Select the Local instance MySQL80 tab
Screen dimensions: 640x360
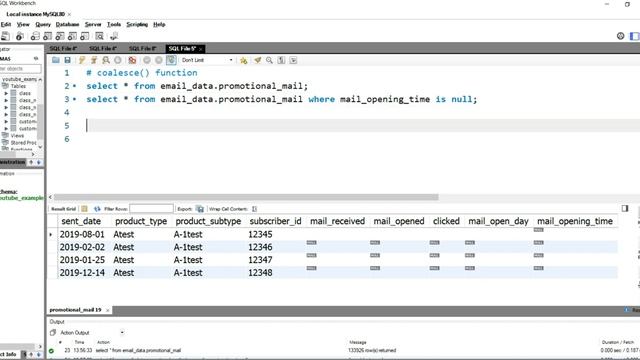pos(36,14)
